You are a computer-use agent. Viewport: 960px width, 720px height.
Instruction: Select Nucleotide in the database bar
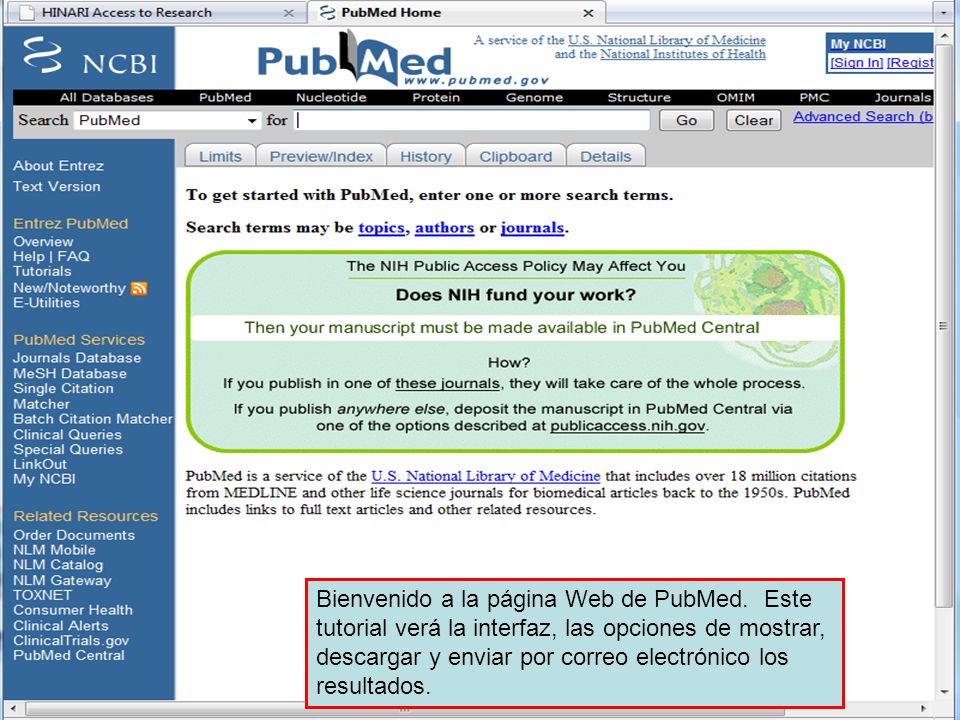331,97
